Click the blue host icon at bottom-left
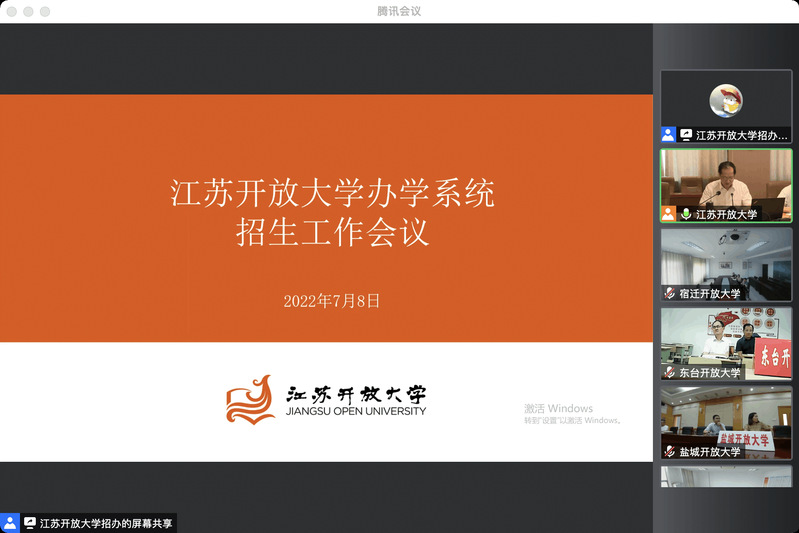 pyautogui.click(x=10, y=523)
